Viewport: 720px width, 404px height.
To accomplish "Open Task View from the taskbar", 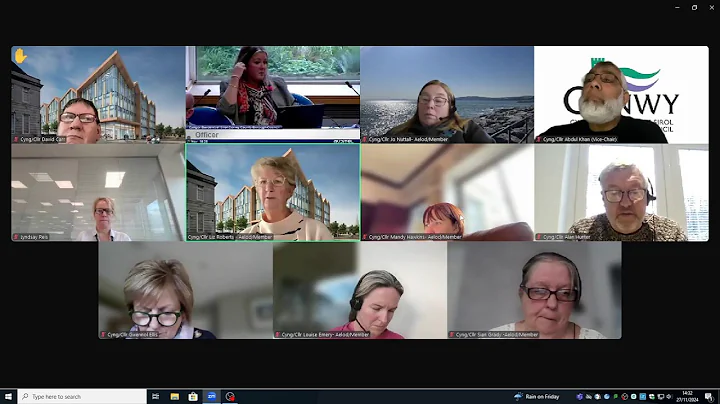I will click(156, 396).
